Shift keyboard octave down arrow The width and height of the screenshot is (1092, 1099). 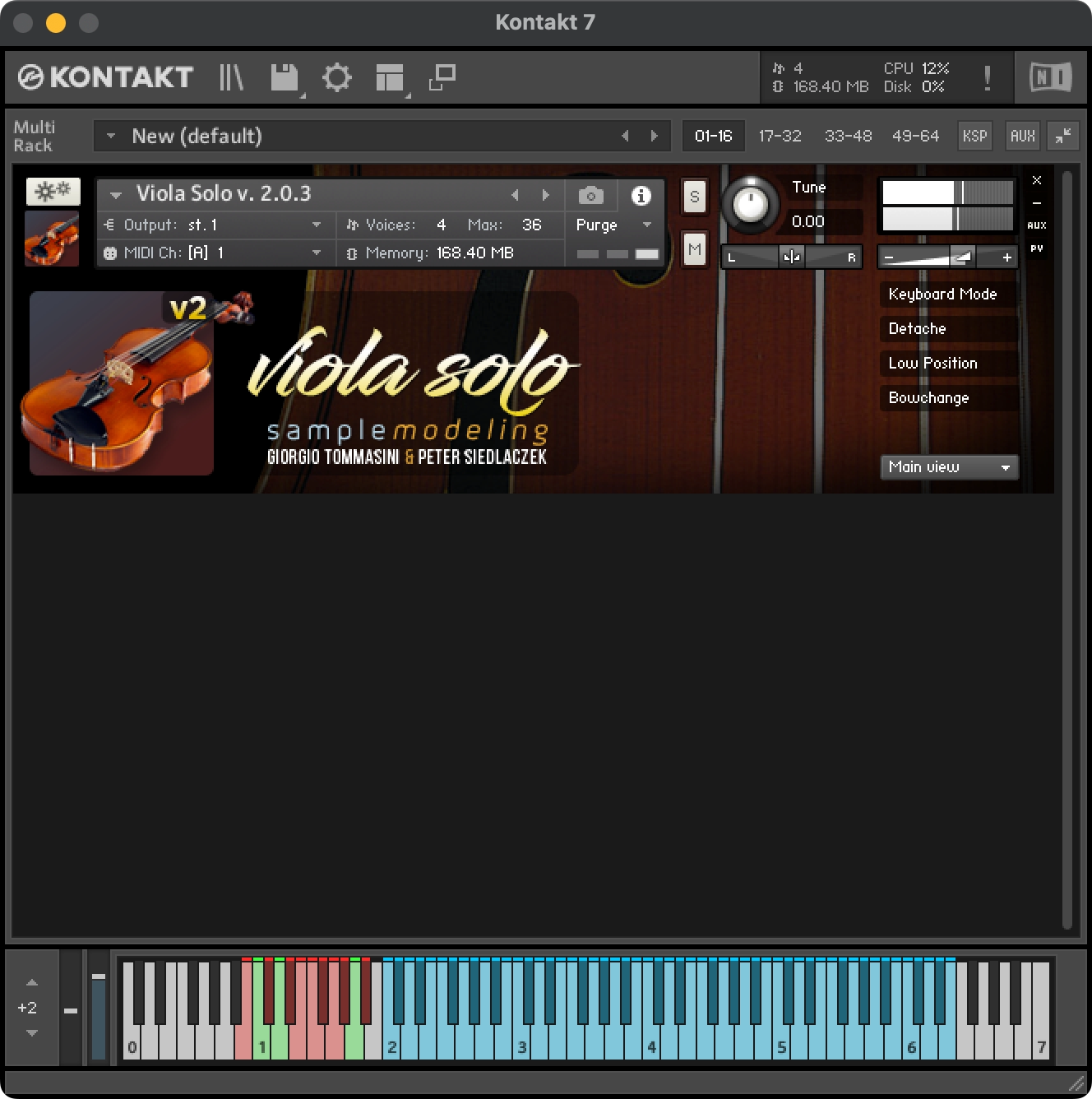[x=31, y=1033]
